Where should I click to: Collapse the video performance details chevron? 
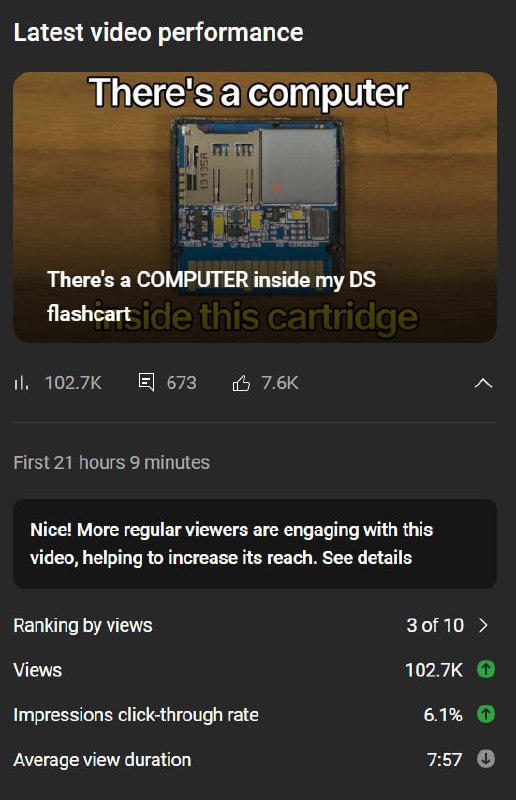[x=483, y=383]
